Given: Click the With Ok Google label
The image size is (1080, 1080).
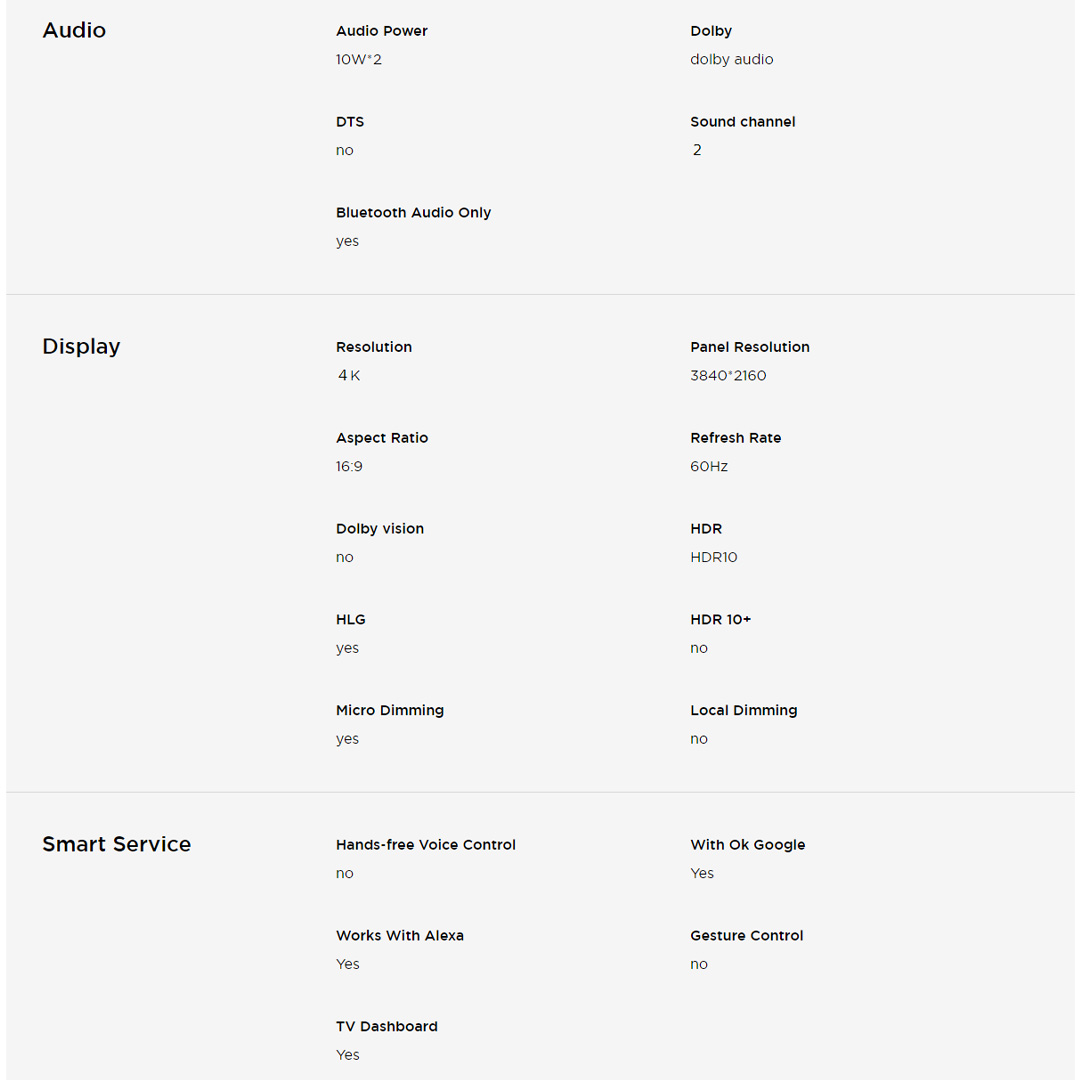Looking at the screenshot, I should [747, 845].
